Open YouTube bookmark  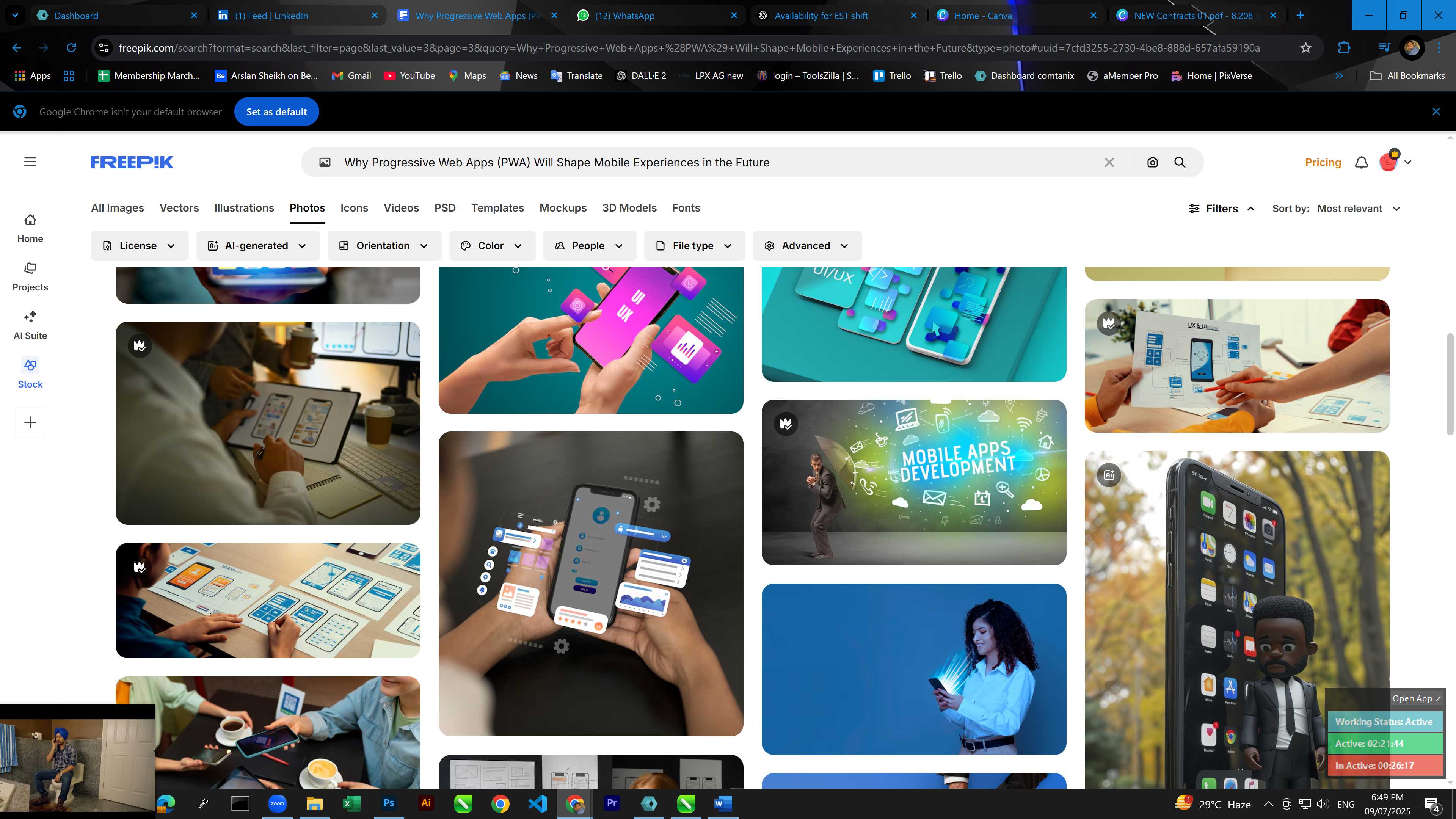pyautogui.click(x=409, y=76)
